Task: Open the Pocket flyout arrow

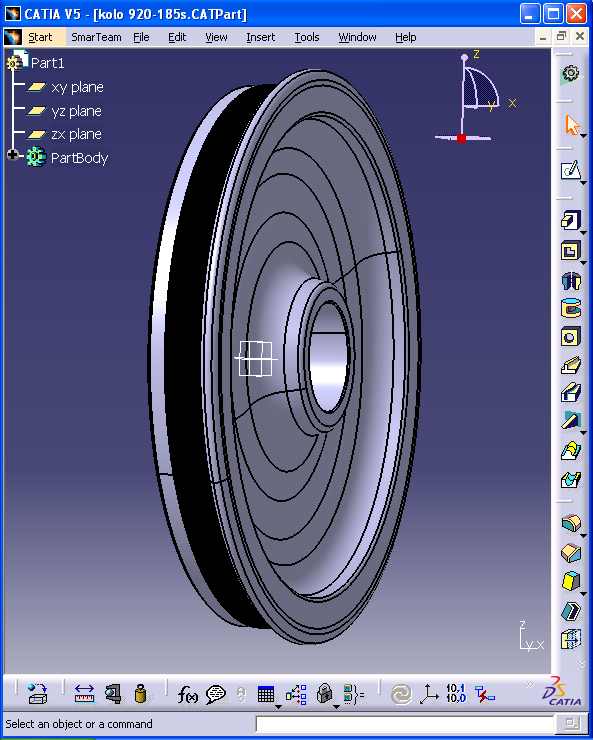Action: (x=584, y=262)
